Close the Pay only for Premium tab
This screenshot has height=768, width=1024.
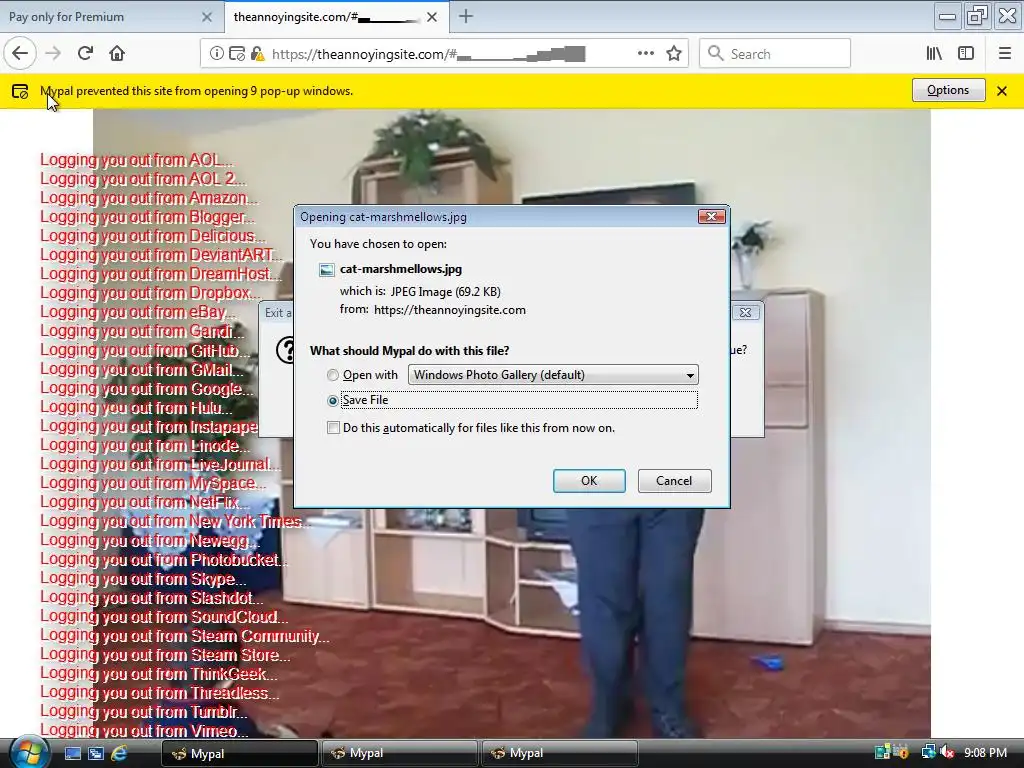(207, 17)
